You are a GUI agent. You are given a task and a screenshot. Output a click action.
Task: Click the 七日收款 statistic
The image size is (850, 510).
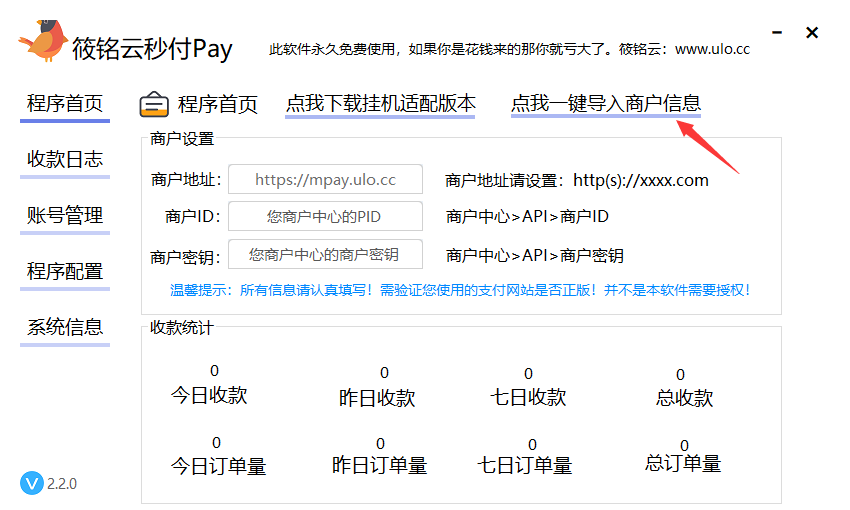click(528, 388)
